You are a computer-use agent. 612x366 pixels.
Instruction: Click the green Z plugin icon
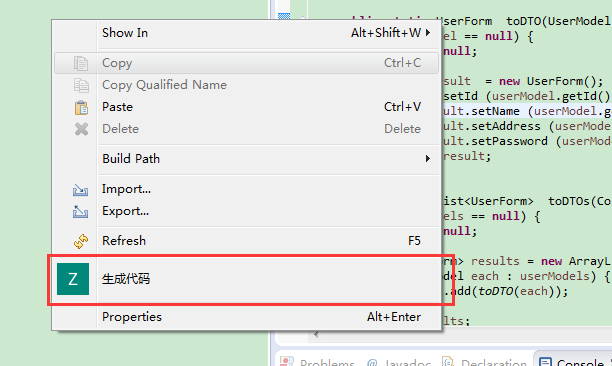(73, 279)
